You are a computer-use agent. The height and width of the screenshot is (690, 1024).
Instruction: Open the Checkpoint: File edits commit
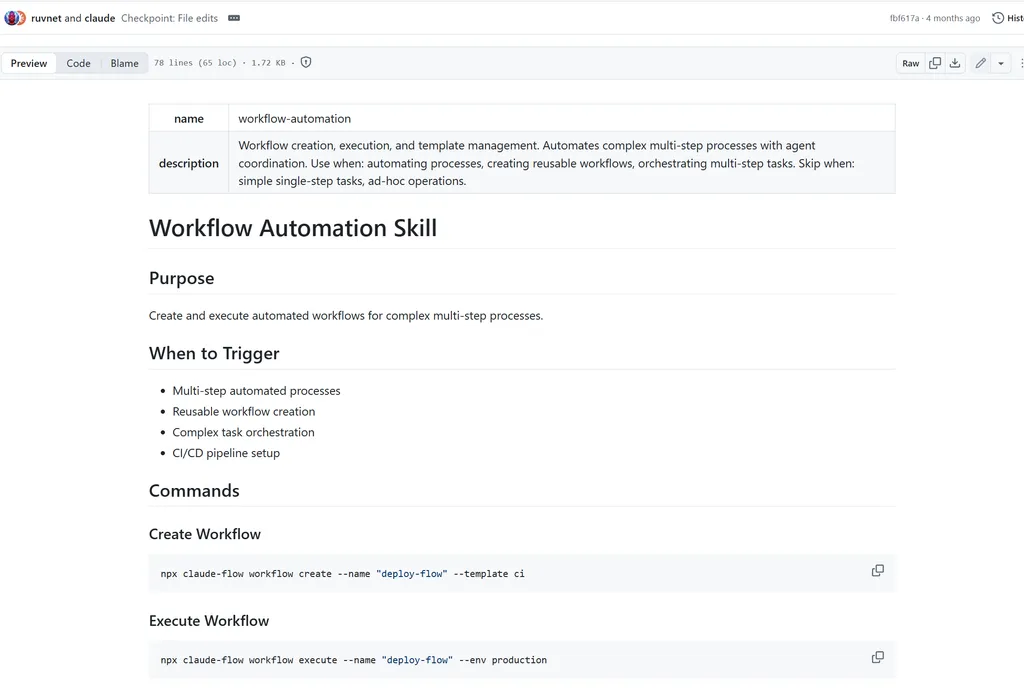tap(169, 18)
